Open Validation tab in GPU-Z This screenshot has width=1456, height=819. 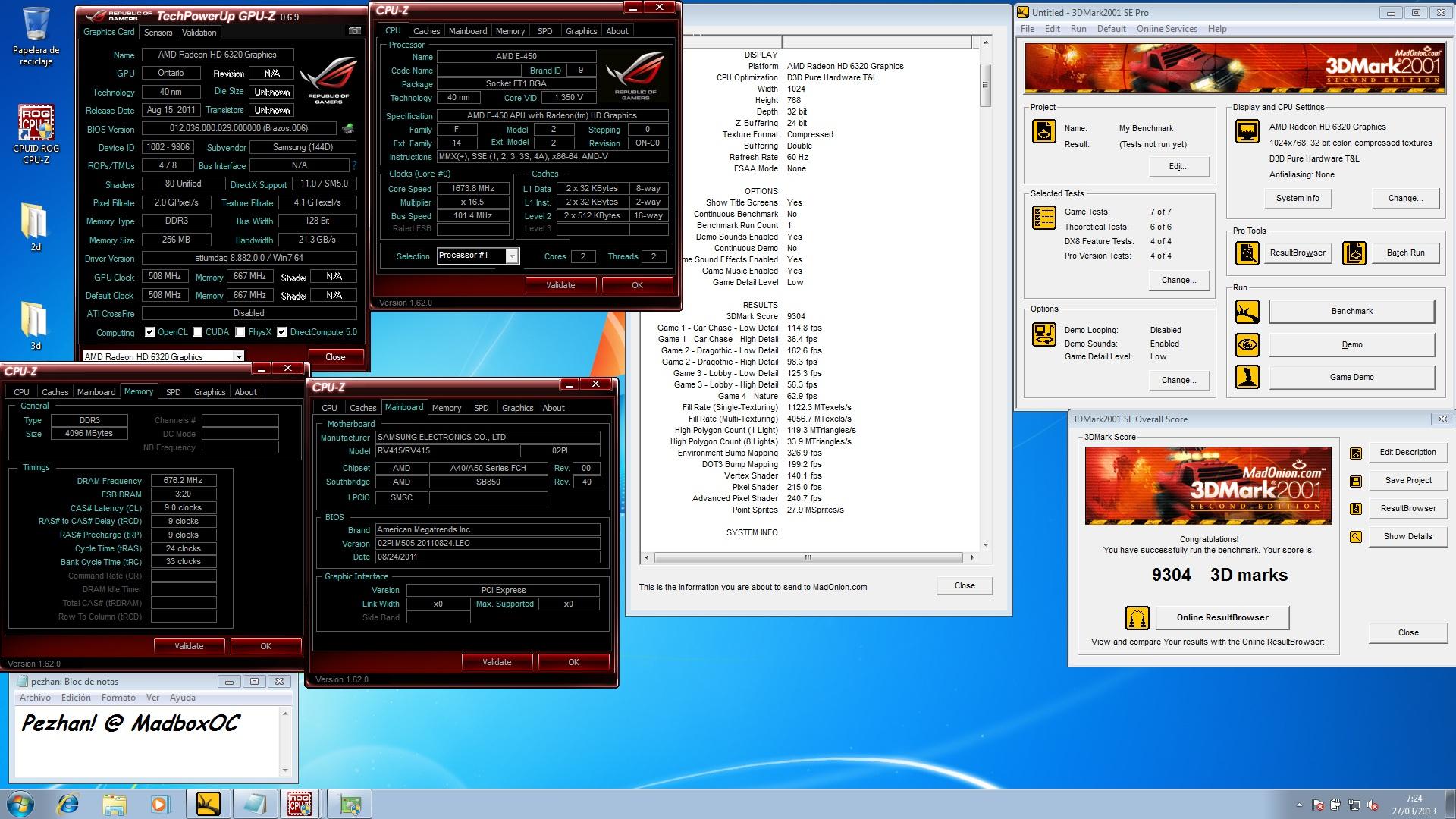click(x=199, y=33)
